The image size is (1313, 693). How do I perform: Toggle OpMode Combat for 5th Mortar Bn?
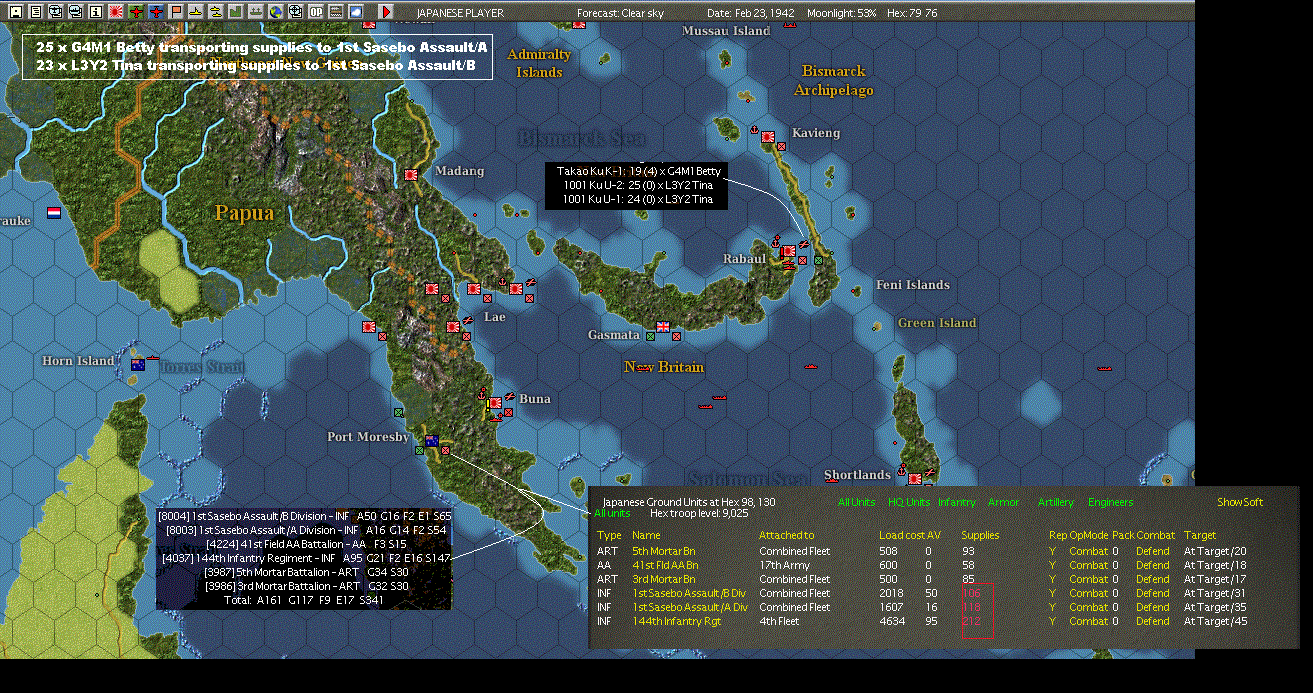pyautogui.click(x=1088, y=551)
